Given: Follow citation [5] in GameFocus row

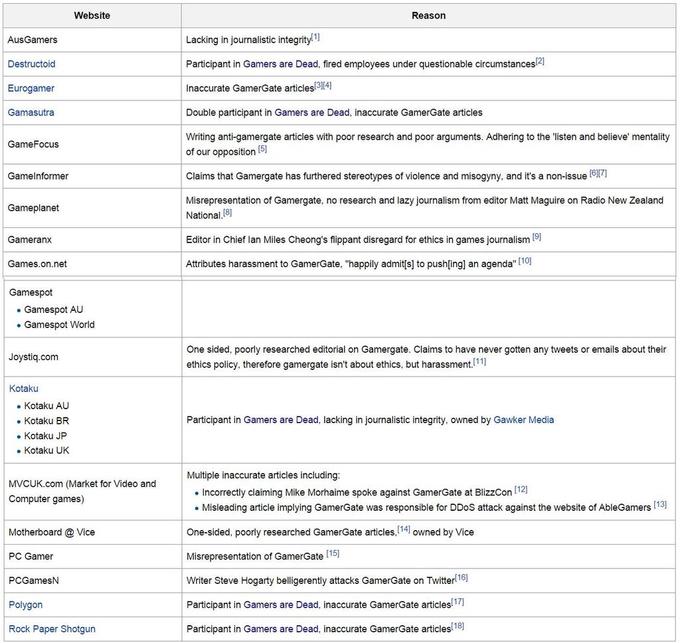Looking at the screenshot, I should pyautogui.click(x=263, y=149).
